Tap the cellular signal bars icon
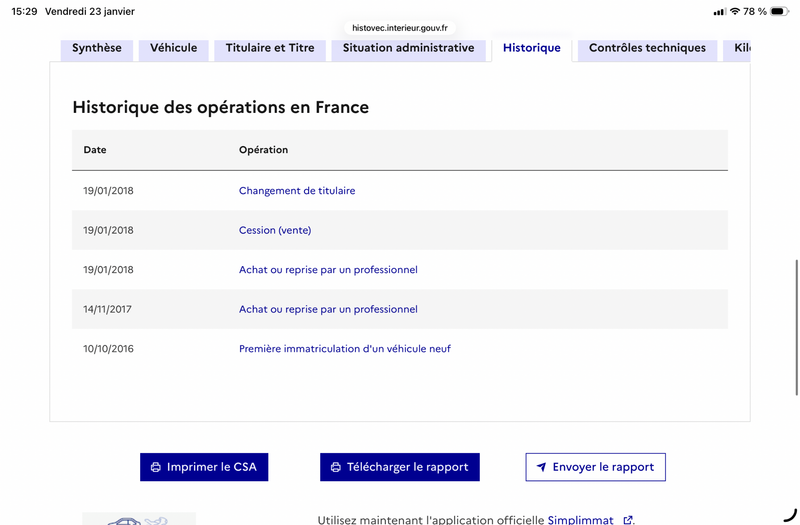The height and width of the screenshot is (525, 800). [719, 11]
